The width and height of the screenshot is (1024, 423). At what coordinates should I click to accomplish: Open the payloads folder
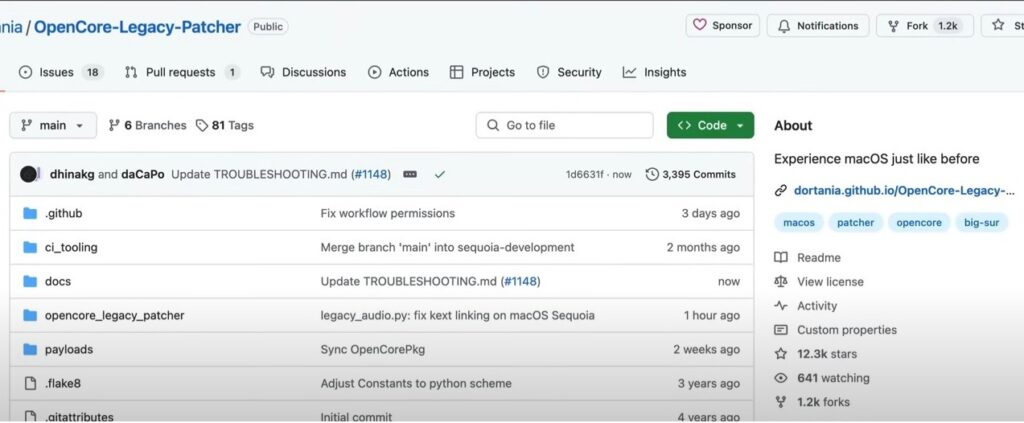click(69, 349)
